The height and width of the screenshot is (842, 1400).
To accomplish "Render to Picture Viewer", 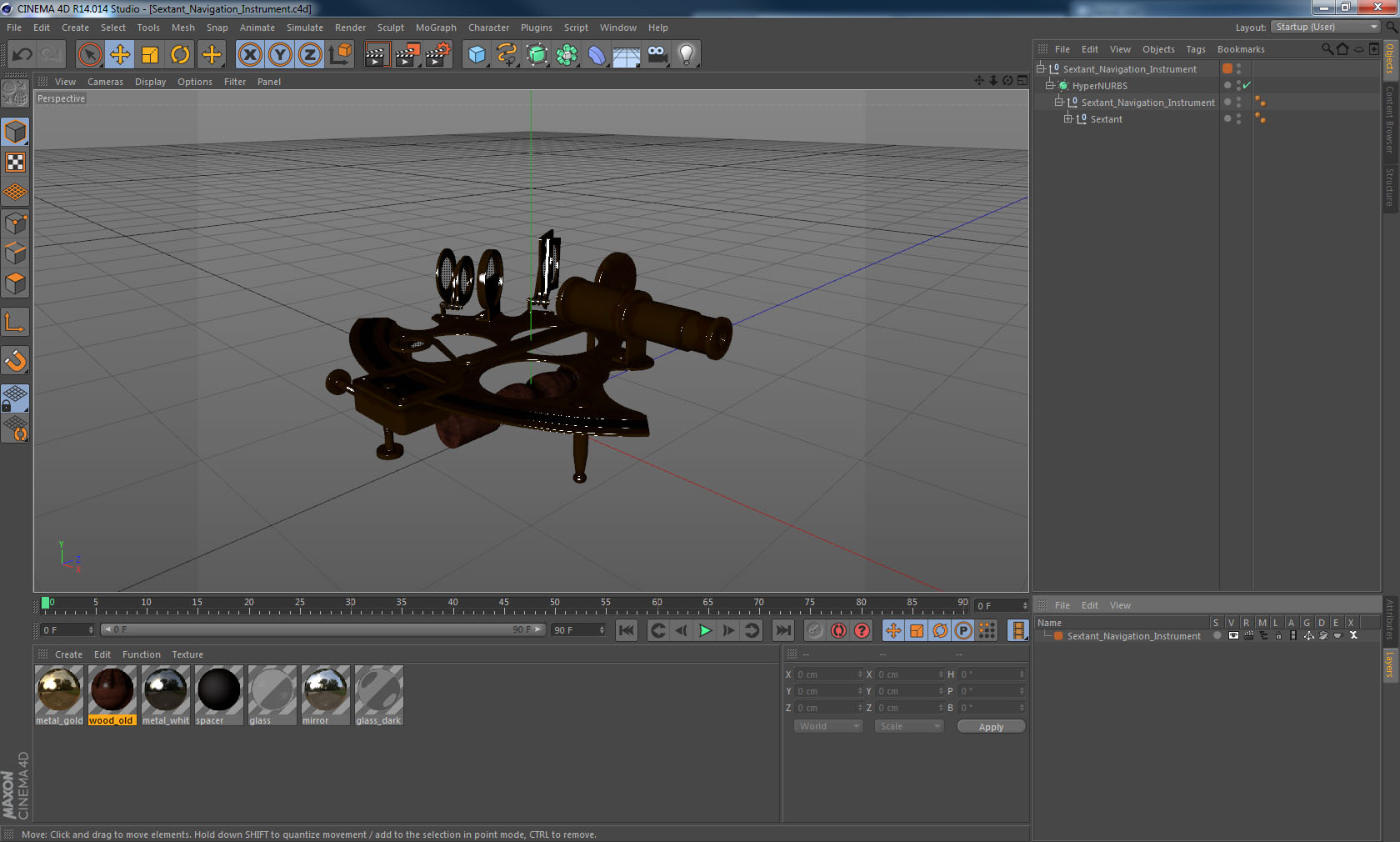I will [407, 55].
